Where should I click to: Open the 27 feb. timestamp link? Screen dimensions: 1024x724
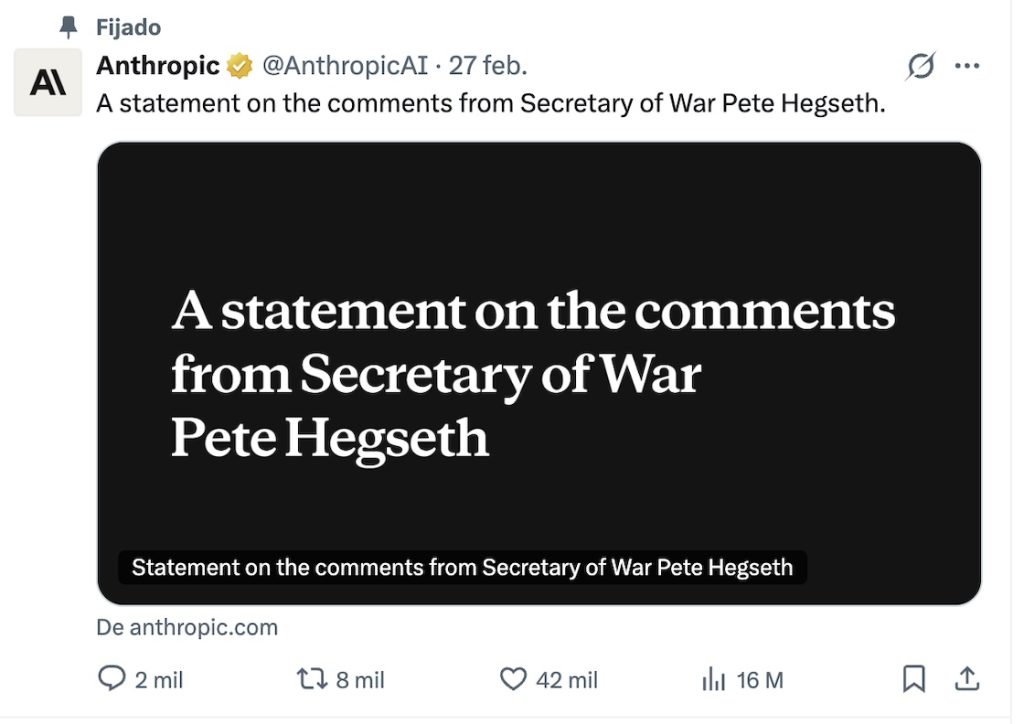(487, 67)
